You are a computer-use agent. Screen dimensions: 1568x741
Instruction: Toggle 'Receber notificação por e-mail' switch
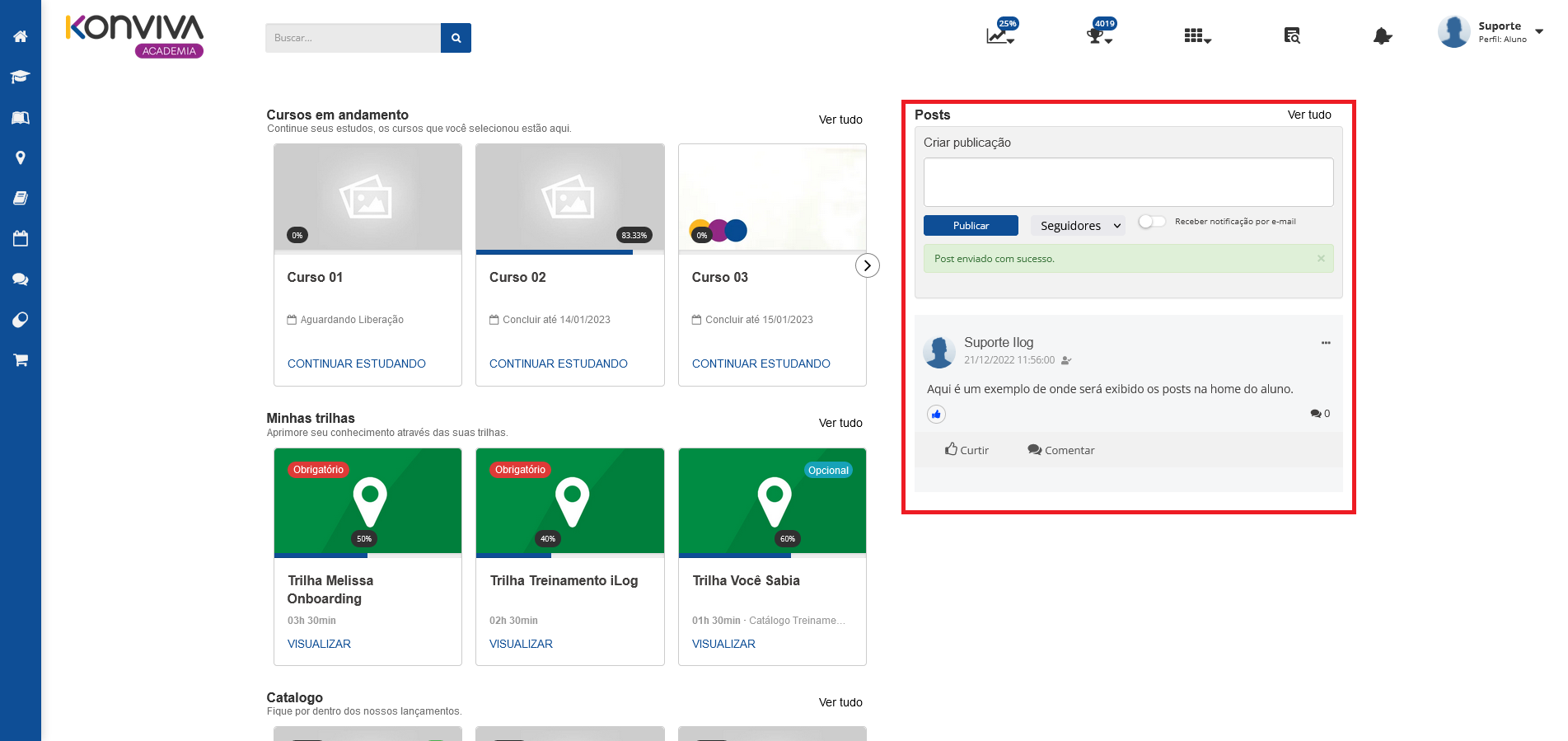click(1152, 221)
